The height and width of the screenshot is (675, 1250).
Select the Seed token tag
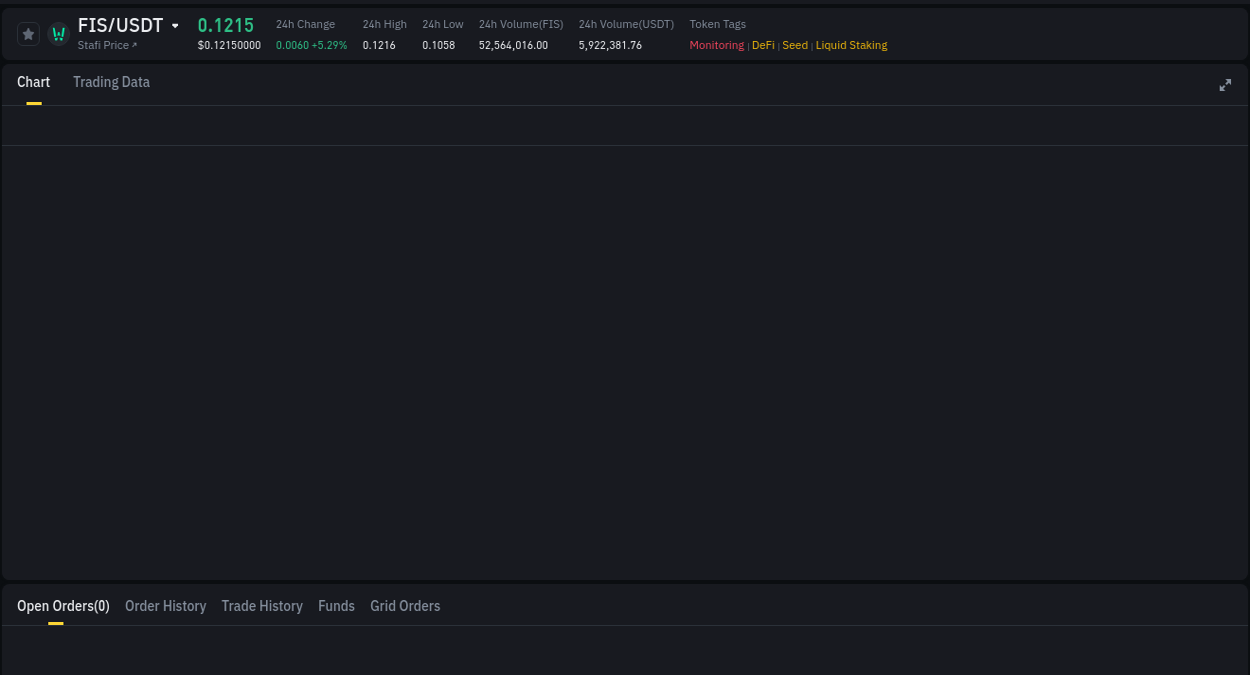coord(794,45)
